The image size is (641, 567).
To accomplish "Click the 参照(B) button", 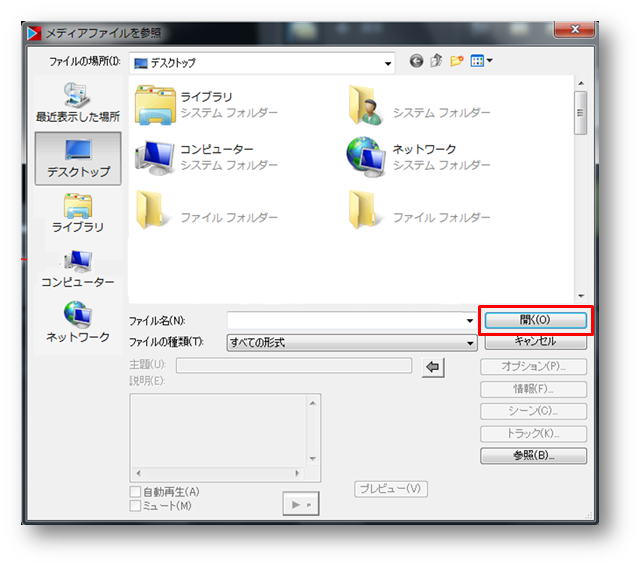I will point(533,455).
